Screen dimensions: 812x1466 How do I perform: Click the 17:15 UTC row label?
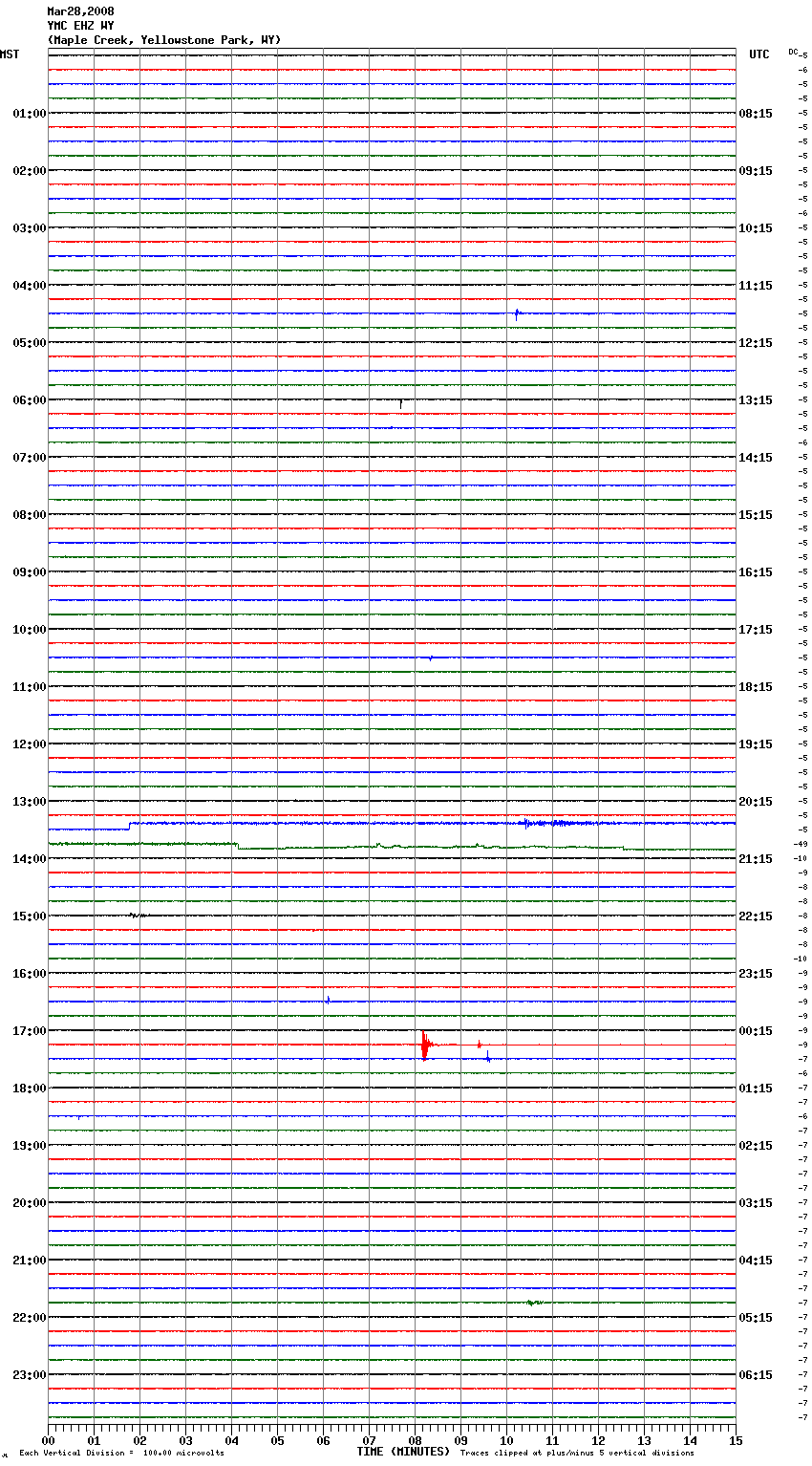pyautogui.click(x=756, y=630)
